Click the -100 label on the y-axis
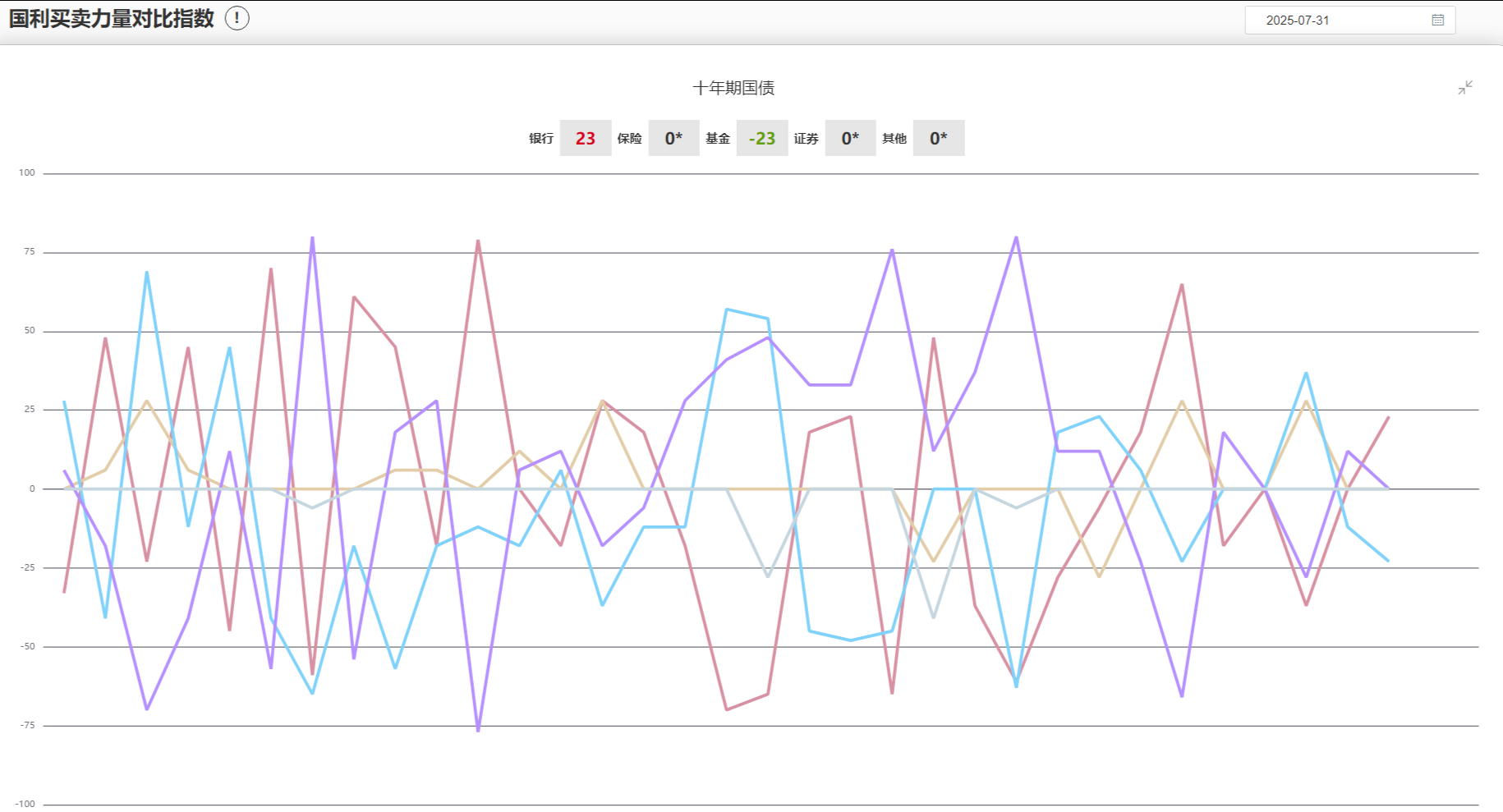Image resolution: width=1503 pixels, height=812 pixels. 25,804
